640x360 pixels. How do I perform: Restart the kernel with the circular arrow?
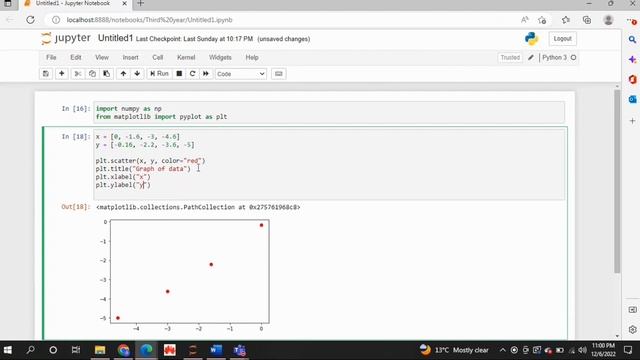[192, 74]
